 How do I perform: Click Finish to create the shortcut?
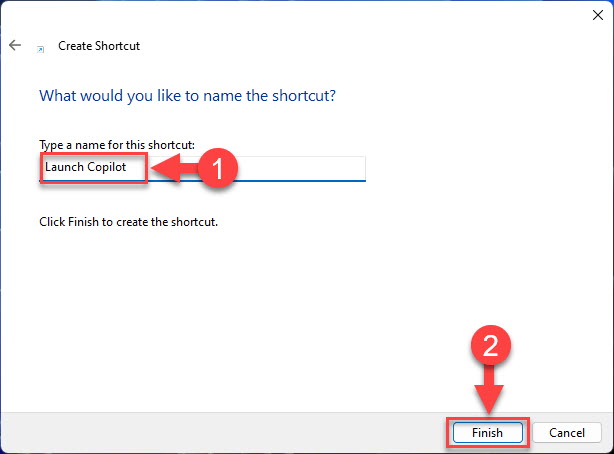pyautogui.click(x=488, y=432)
